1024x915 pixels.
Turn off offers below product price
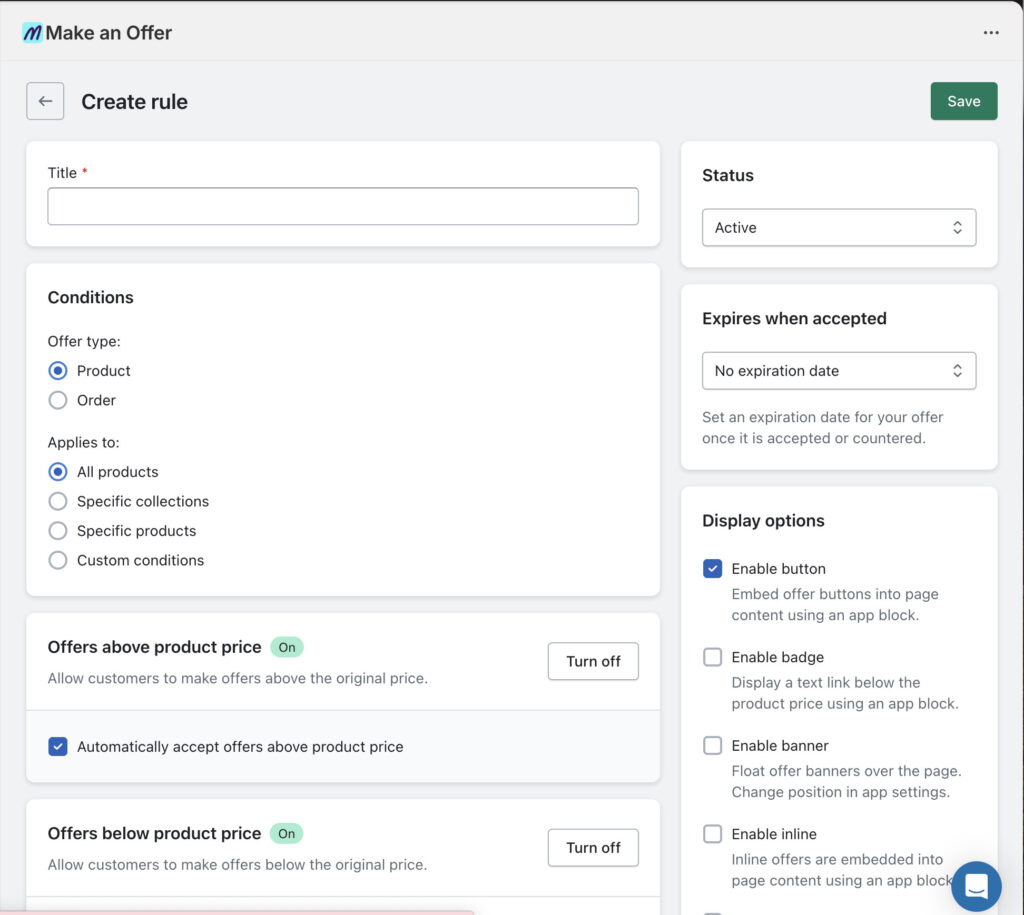pos(592,847)
